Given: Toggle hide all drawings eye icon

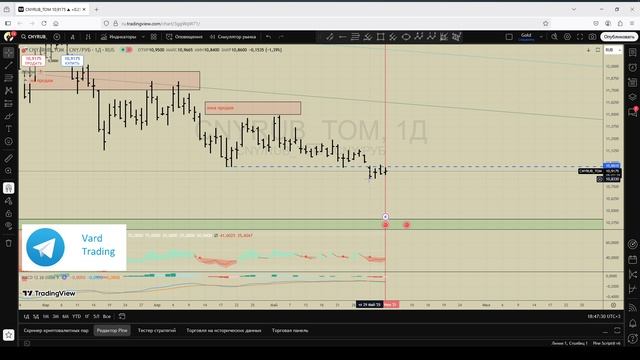Looking at the screenshot, I should tap(9, 226).
